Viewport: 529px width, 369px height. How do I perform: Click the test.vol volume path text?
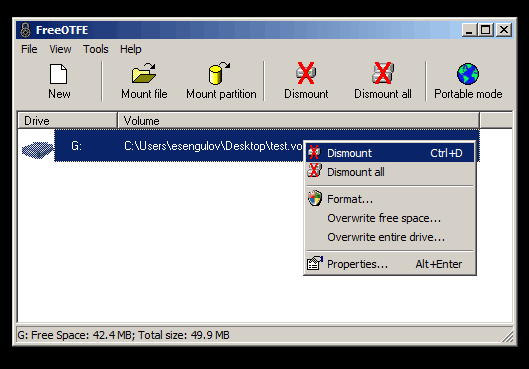click(x=213, y=146)
